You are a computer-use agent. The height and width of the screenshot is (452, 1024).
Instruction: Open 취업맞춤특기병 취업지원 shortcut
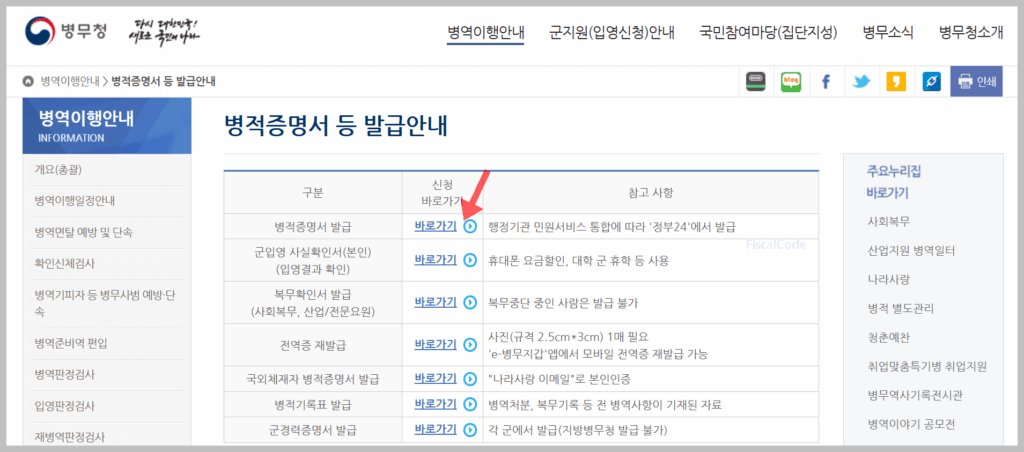pos(927,366)
